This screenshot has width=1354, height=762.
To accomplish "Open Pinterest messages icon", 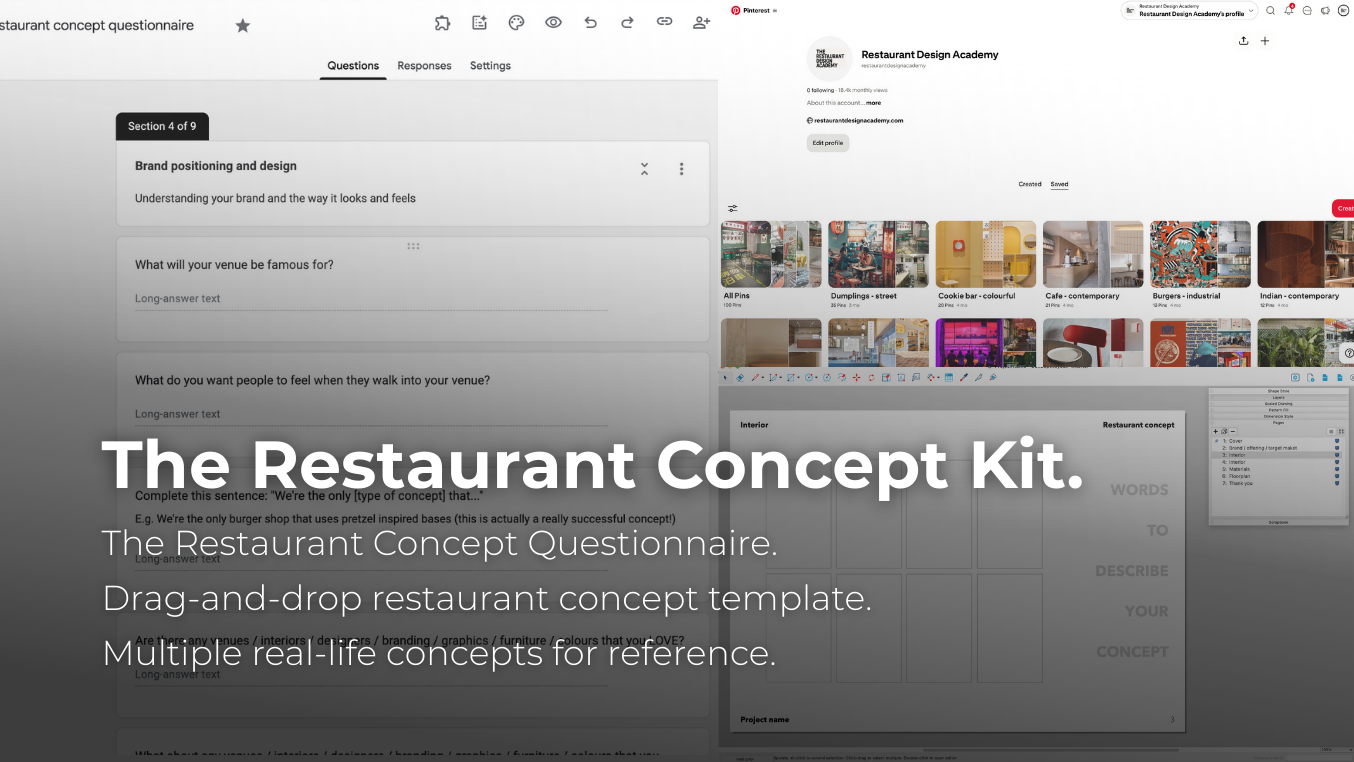I will (x=1307, y=10).
